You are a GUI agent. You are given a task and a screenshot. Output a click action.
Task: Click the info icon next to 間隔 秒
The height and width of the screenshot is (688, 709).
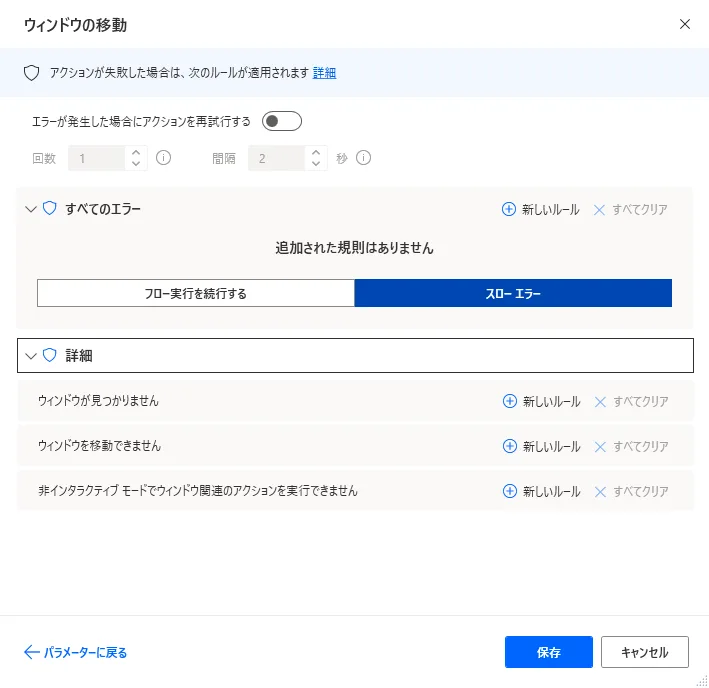coord(364,158)
